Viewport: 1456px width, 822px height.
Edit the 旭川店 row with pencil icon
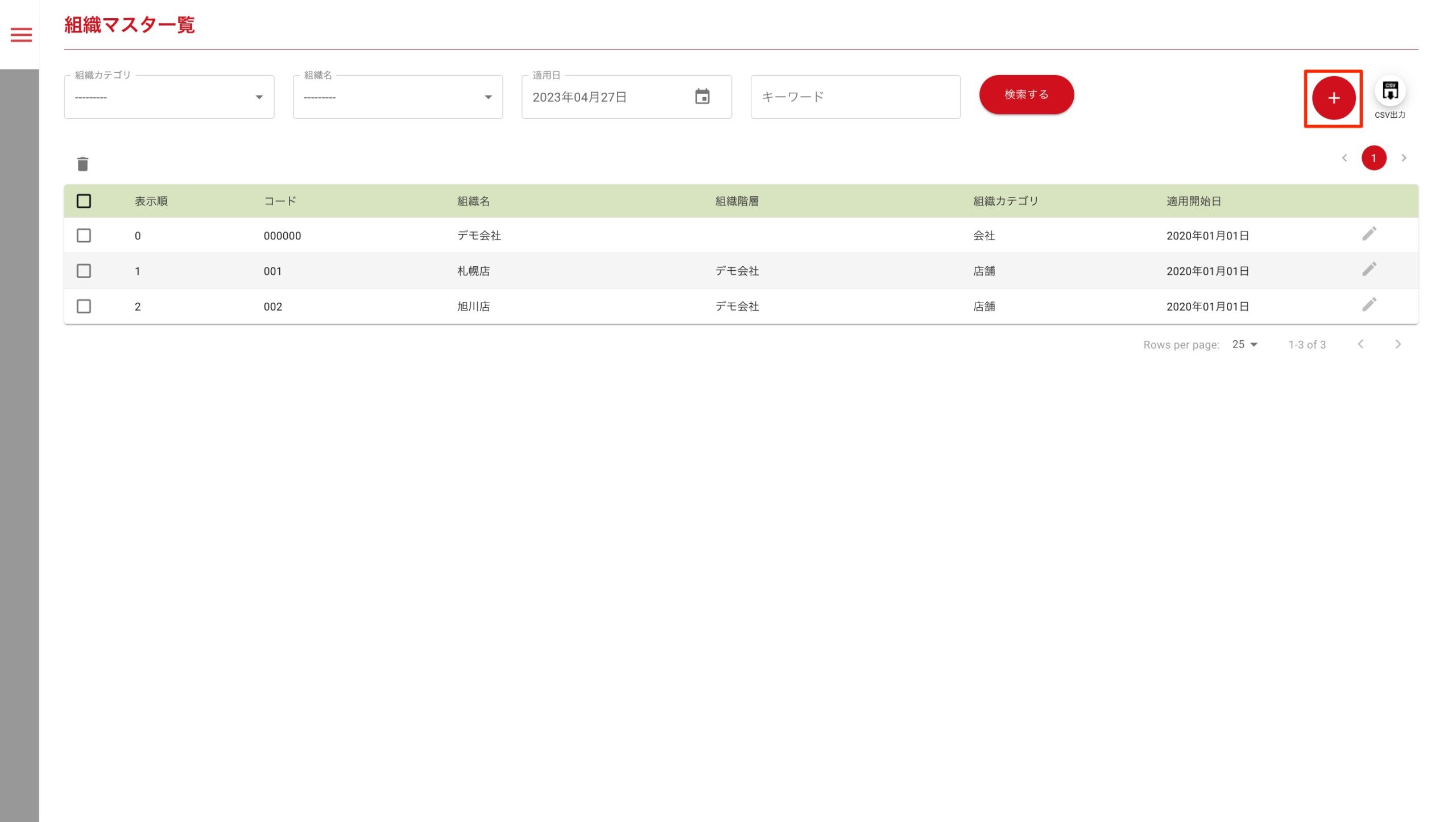pos(1369,304)
